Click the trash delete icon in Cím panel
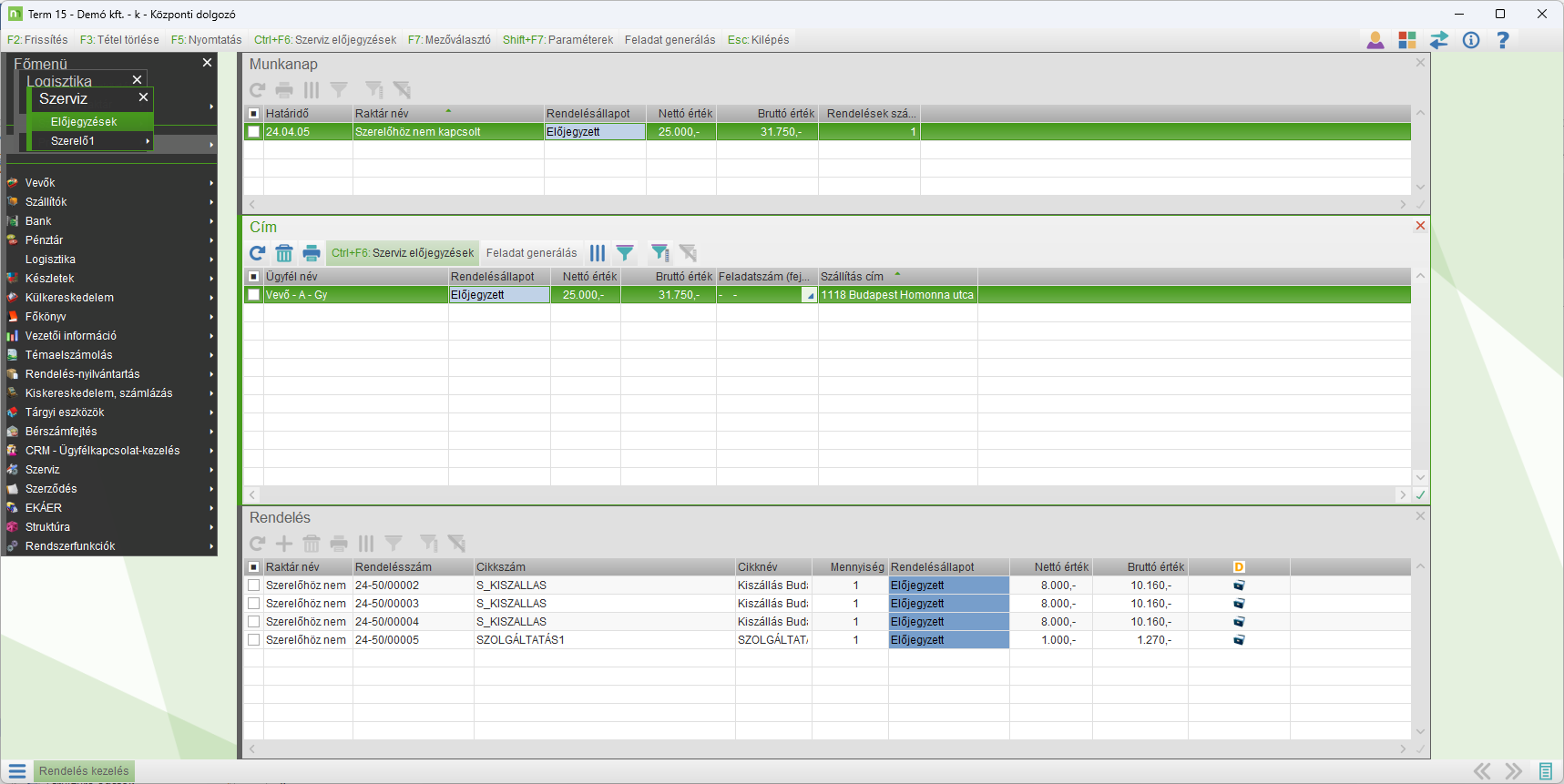1564x784 pixels. (284, 253)
